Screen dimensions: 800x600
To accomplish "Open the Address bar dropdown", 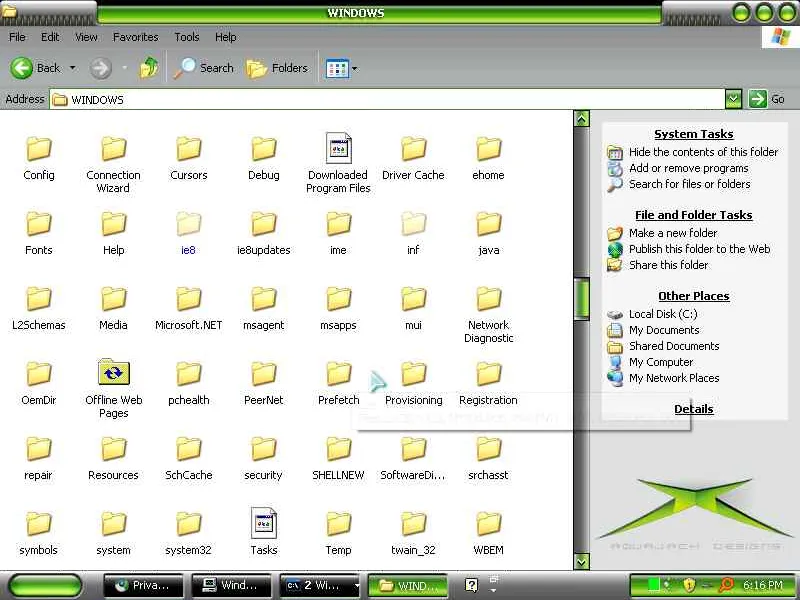I will click(x=733, y=99).
